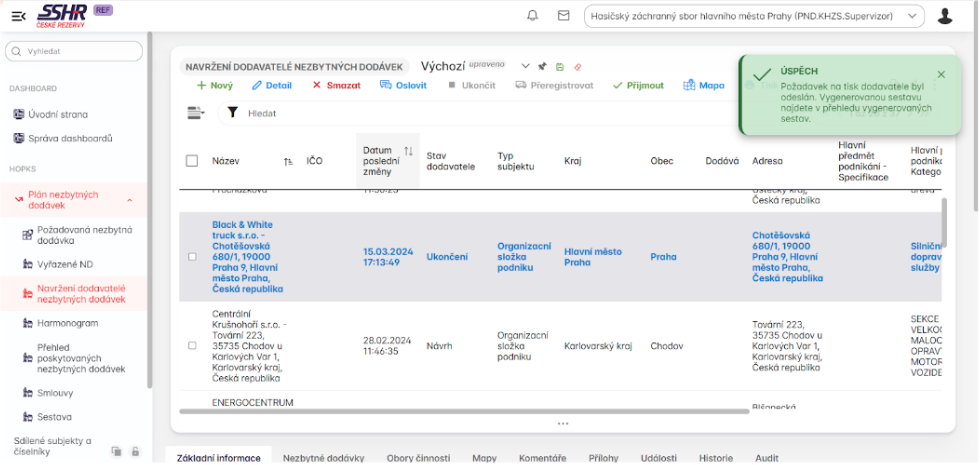
Task: Open the Historie tab
Action: click(x=715, y=457)
